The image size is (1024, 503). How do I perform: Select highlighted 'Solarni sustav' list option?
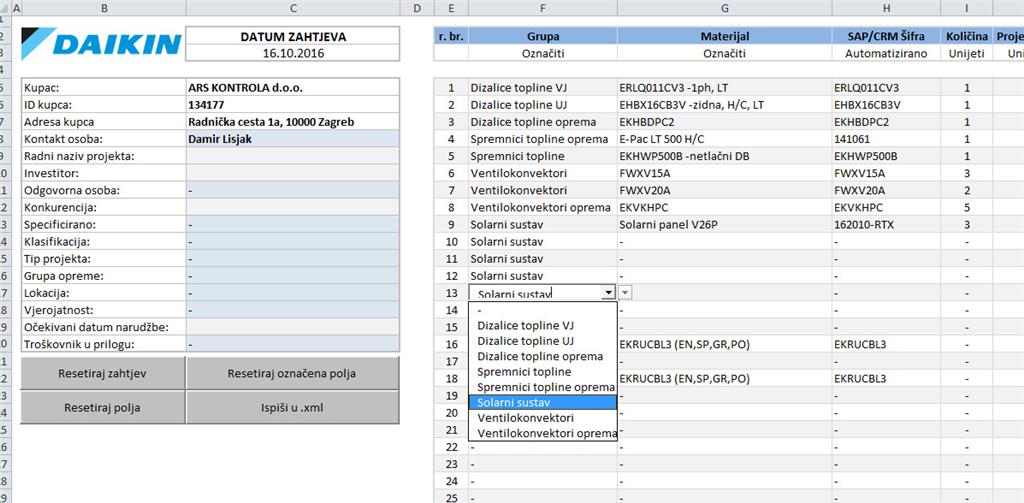click(x=543, y=402)
